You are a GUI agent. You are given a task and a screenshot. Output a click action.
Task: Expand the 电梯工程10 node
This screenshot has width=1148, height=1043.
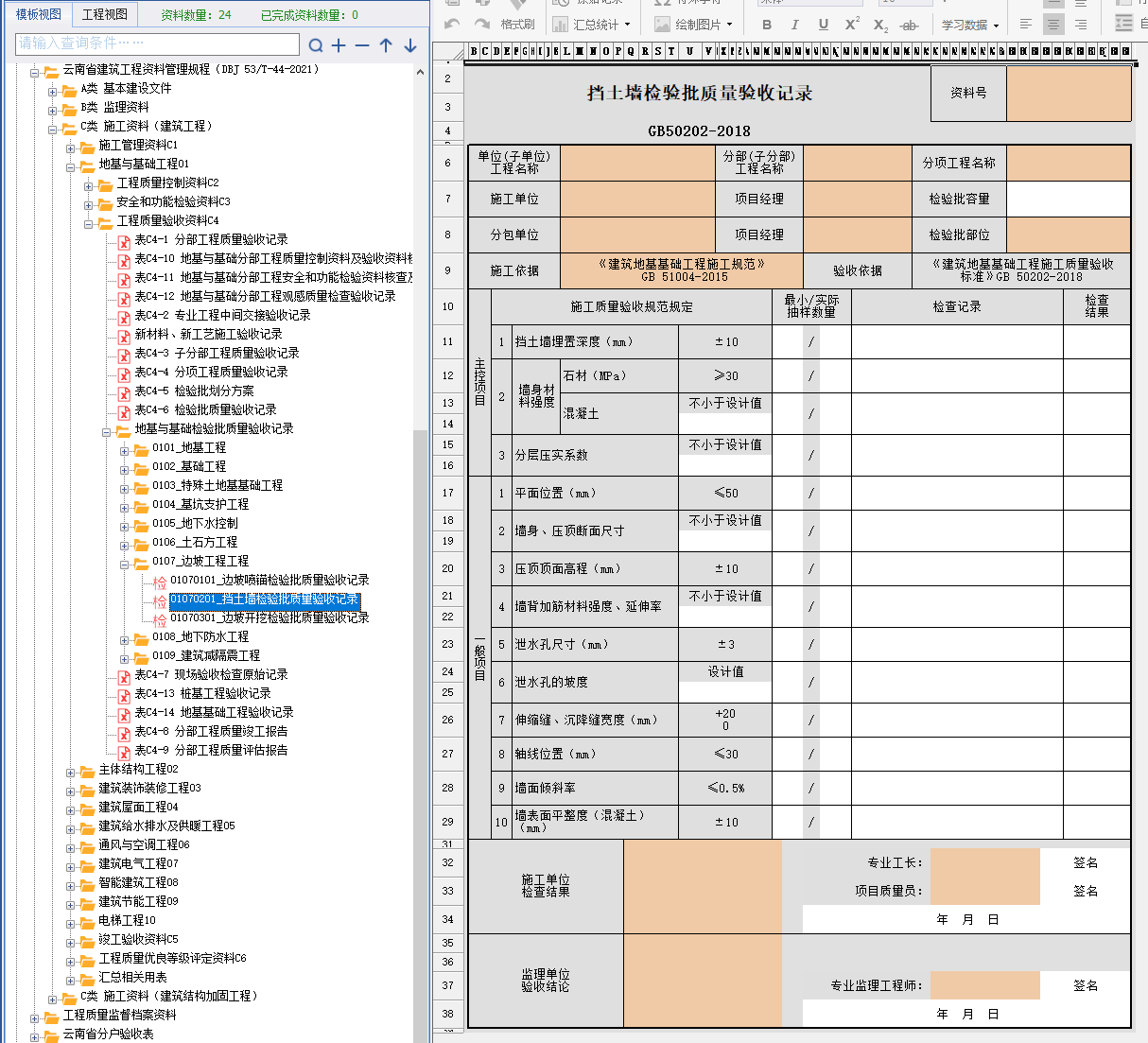[x=71, y=923]
